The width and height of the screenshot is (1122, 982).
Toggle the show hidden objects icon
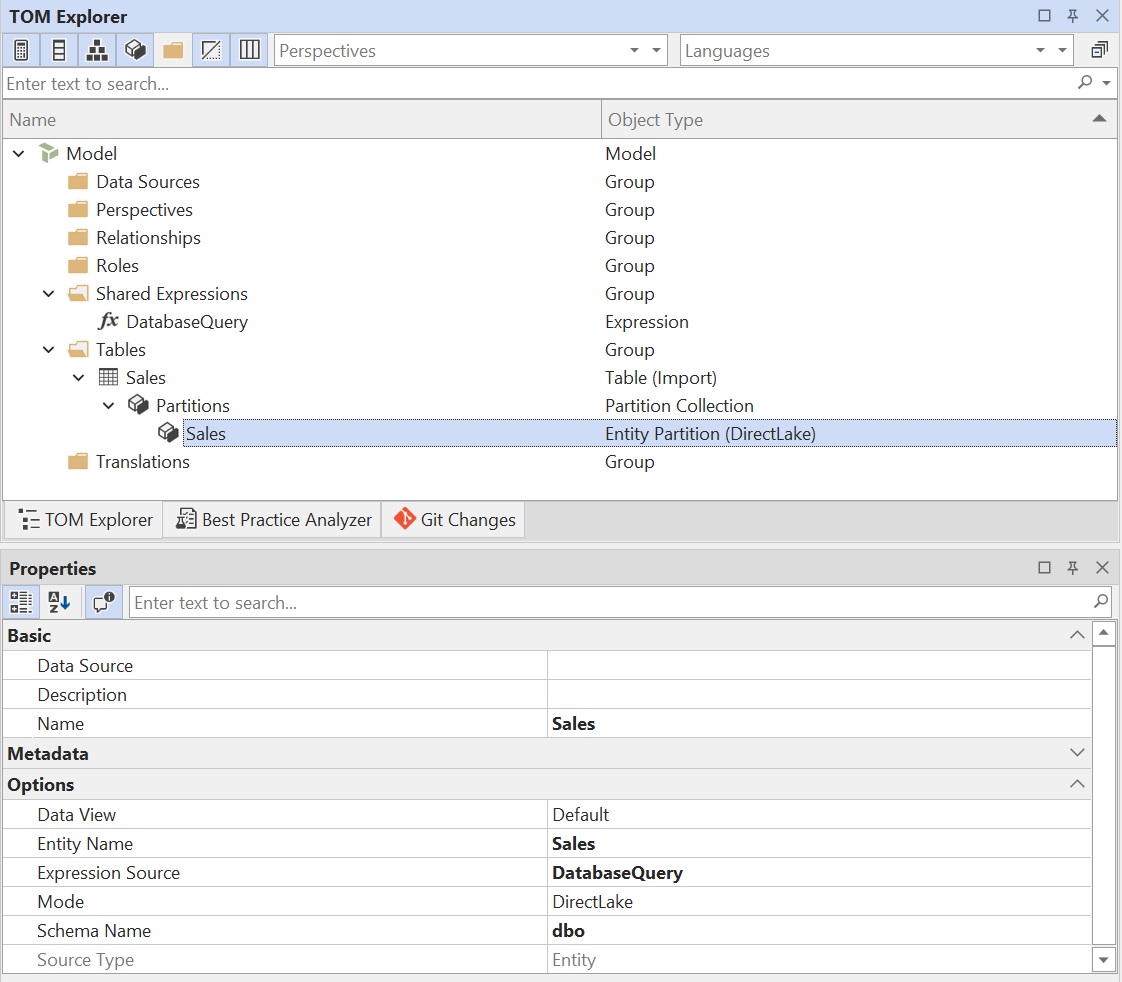210,49
